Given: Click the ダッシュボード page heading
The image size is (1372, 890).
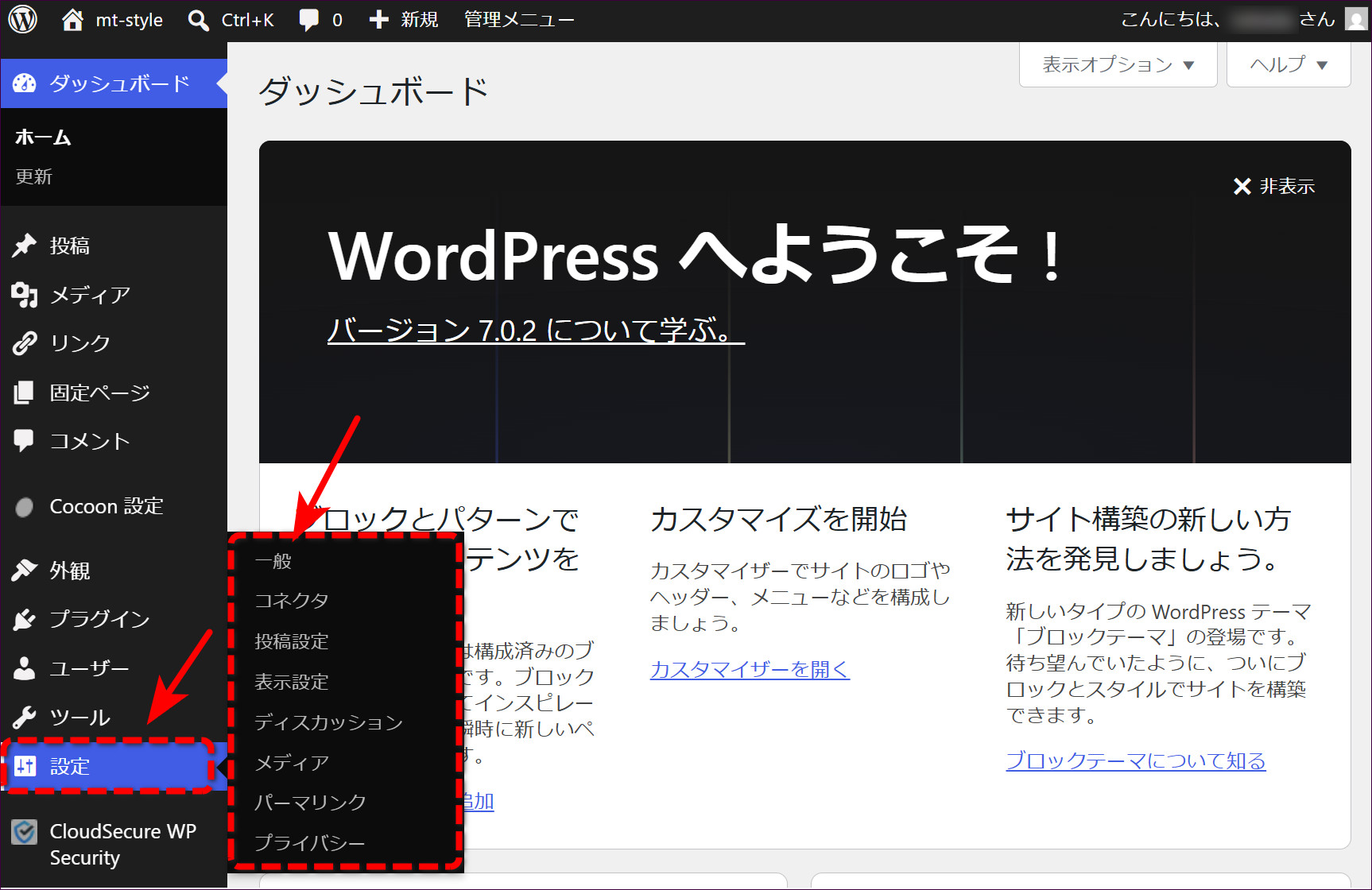Looking at the screenshot, I should point(374,91).
